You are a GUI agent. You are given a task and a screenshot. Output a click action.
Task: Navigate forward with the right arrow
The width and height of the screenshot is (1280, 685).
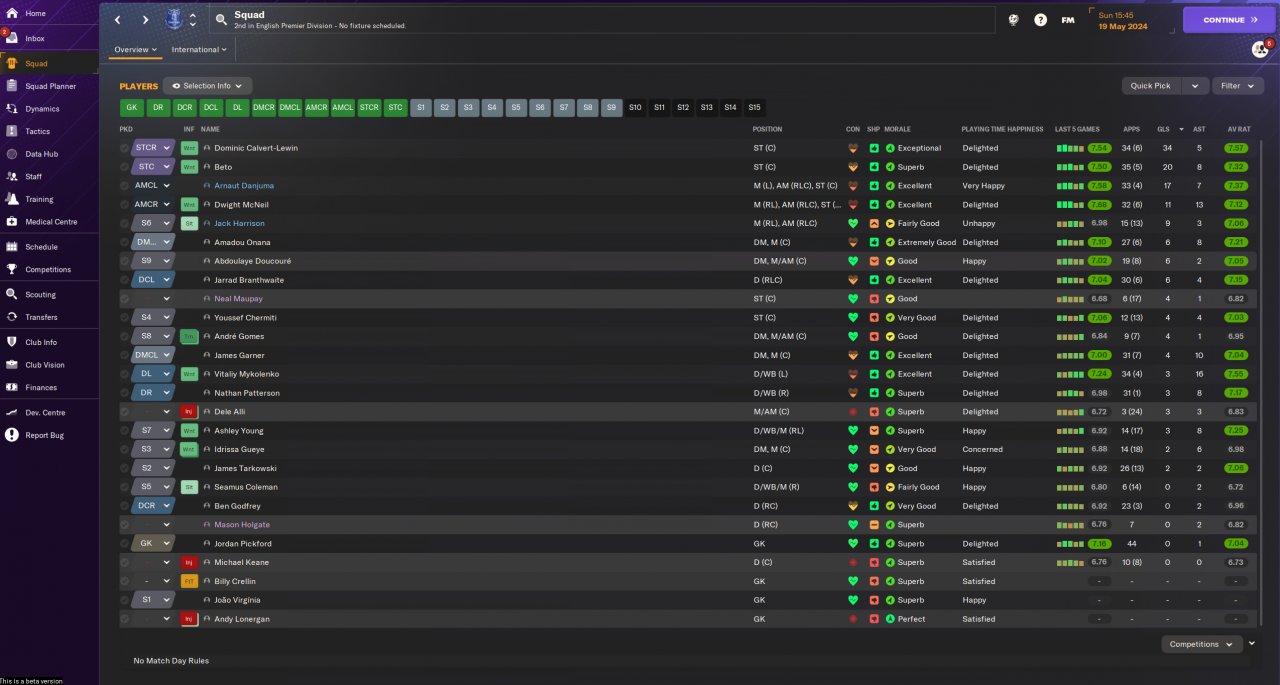(145, 19)
